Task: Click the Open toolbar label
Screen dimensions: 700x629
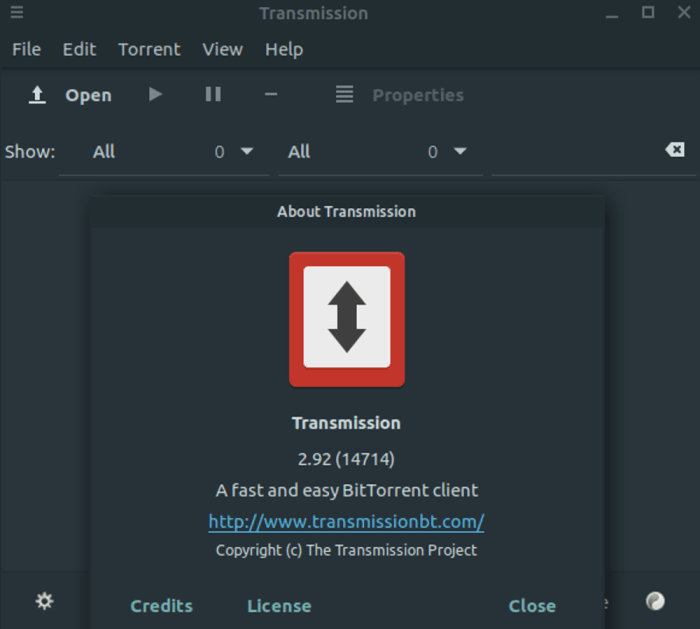Action: 88,95
